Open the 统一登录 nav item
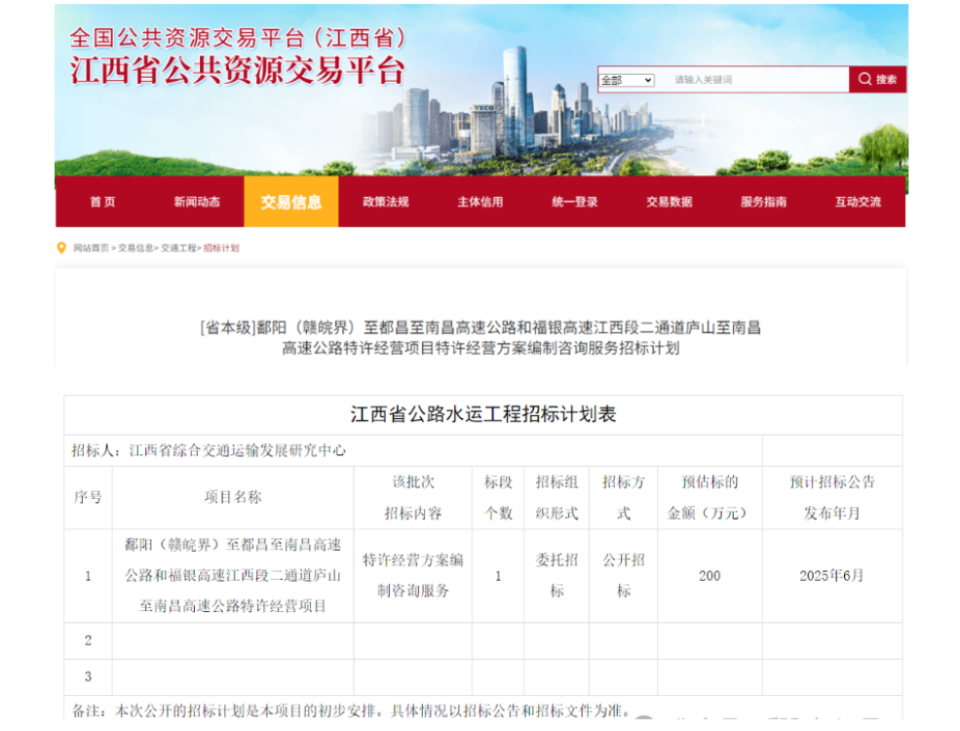 point(574,201)
